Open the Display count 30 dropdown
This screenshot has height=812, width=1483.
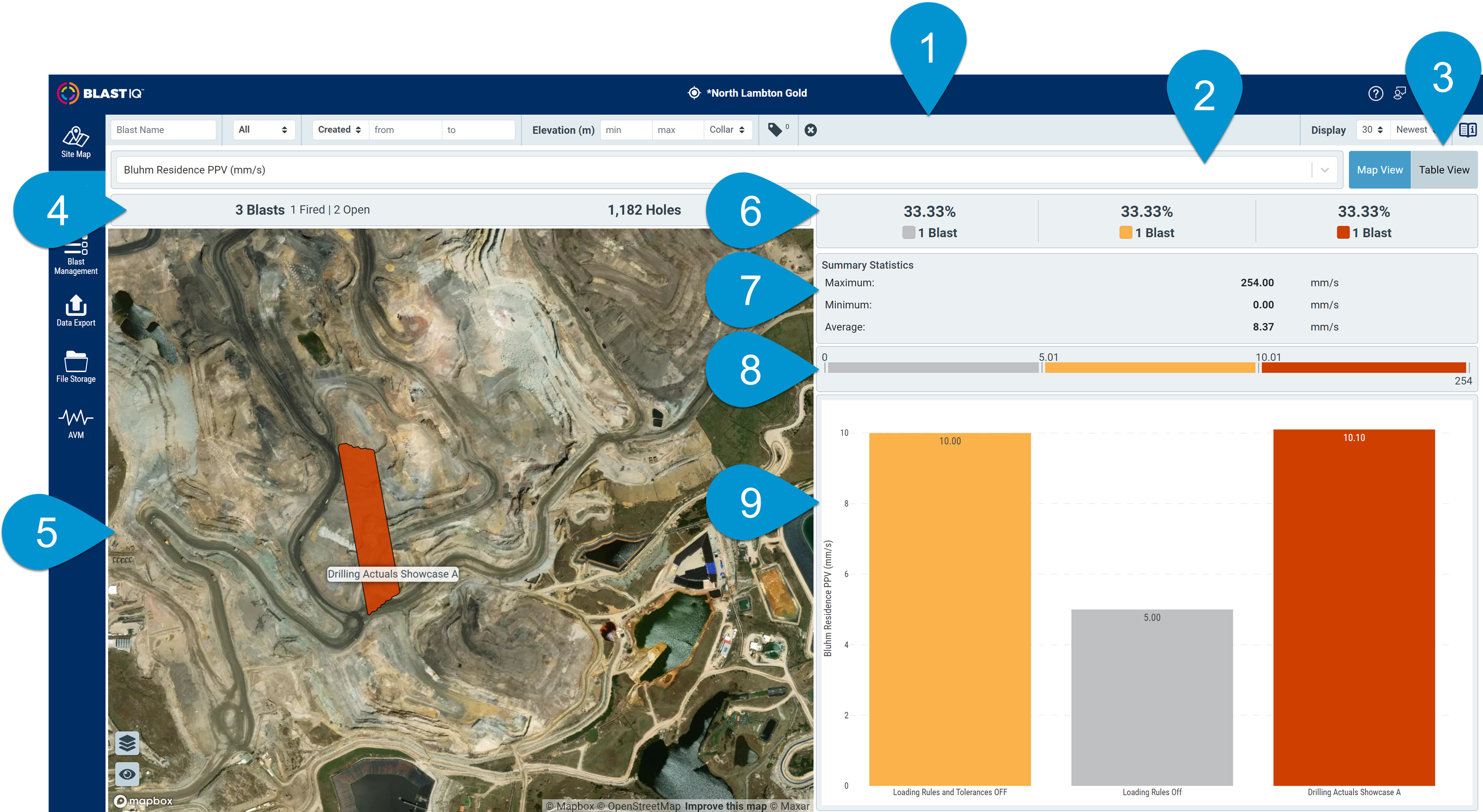click(1373, 130)
